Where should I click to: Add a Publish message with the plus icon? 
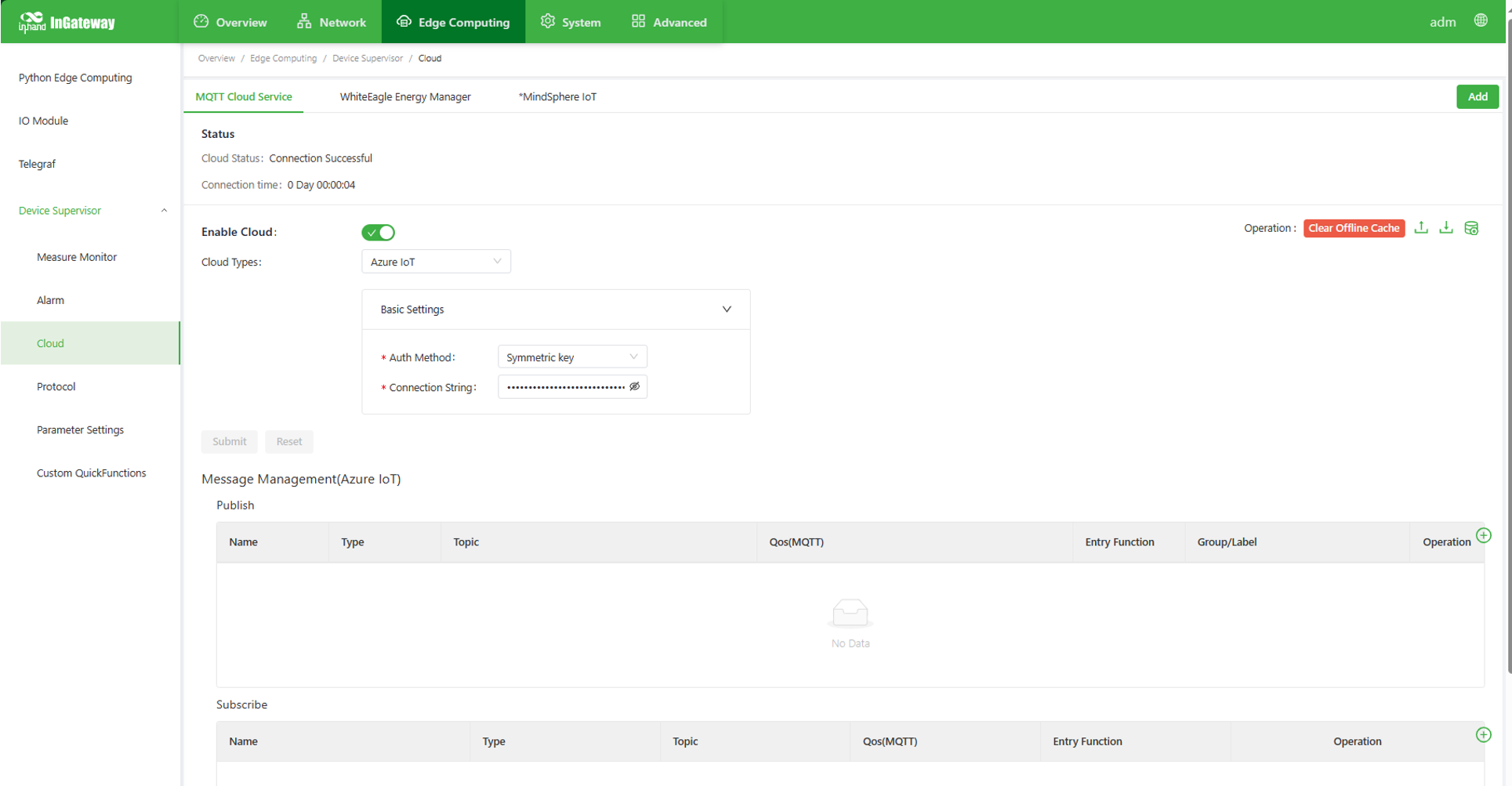point(1483,535)
